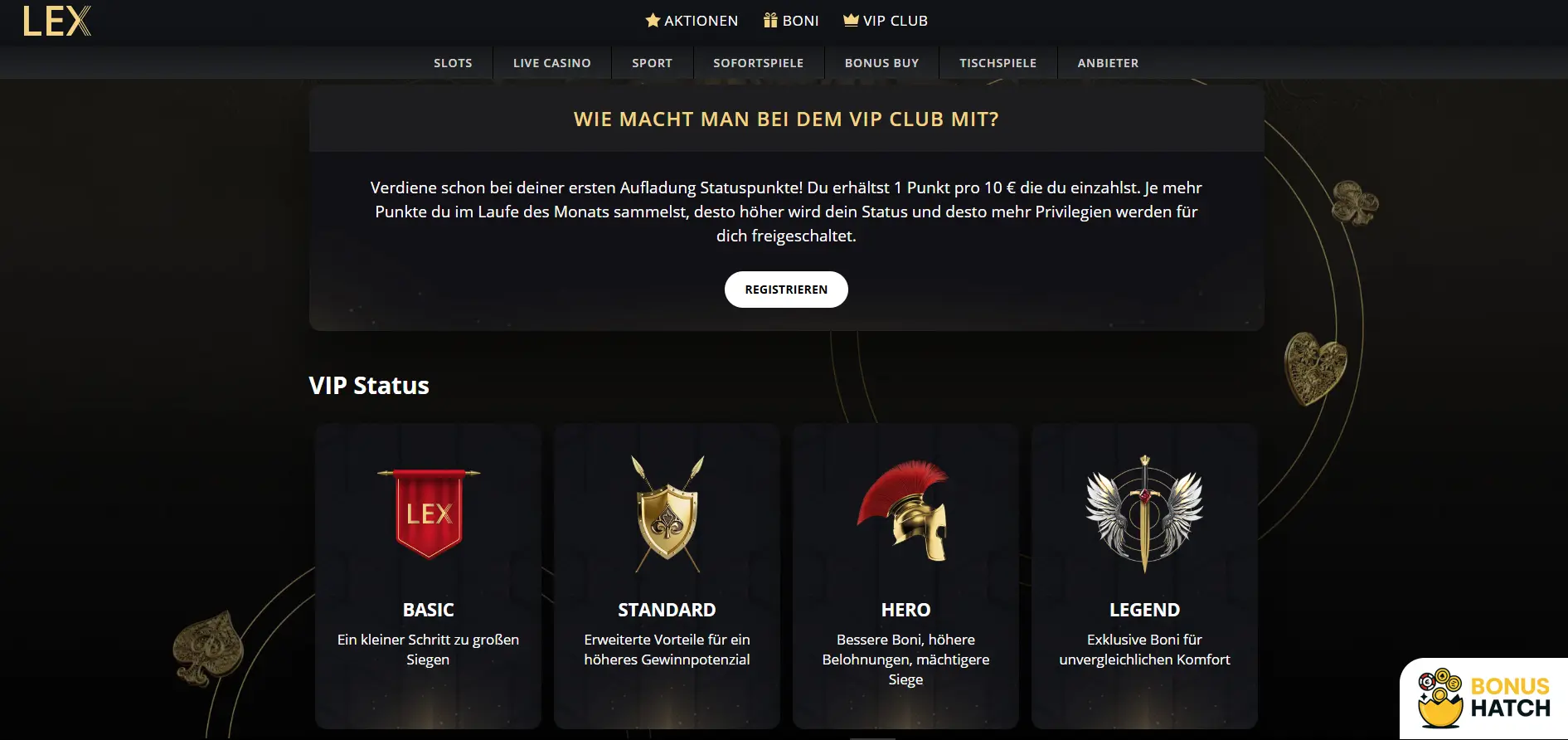Open the Bonus Buy category
1568x740 pixels.
[881, 63]
